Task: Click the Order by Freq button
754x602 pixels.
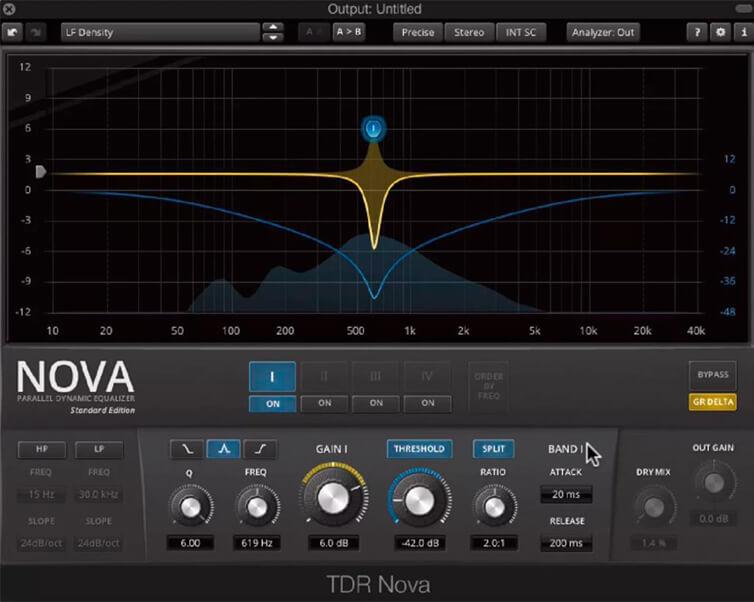Action: 489,386
